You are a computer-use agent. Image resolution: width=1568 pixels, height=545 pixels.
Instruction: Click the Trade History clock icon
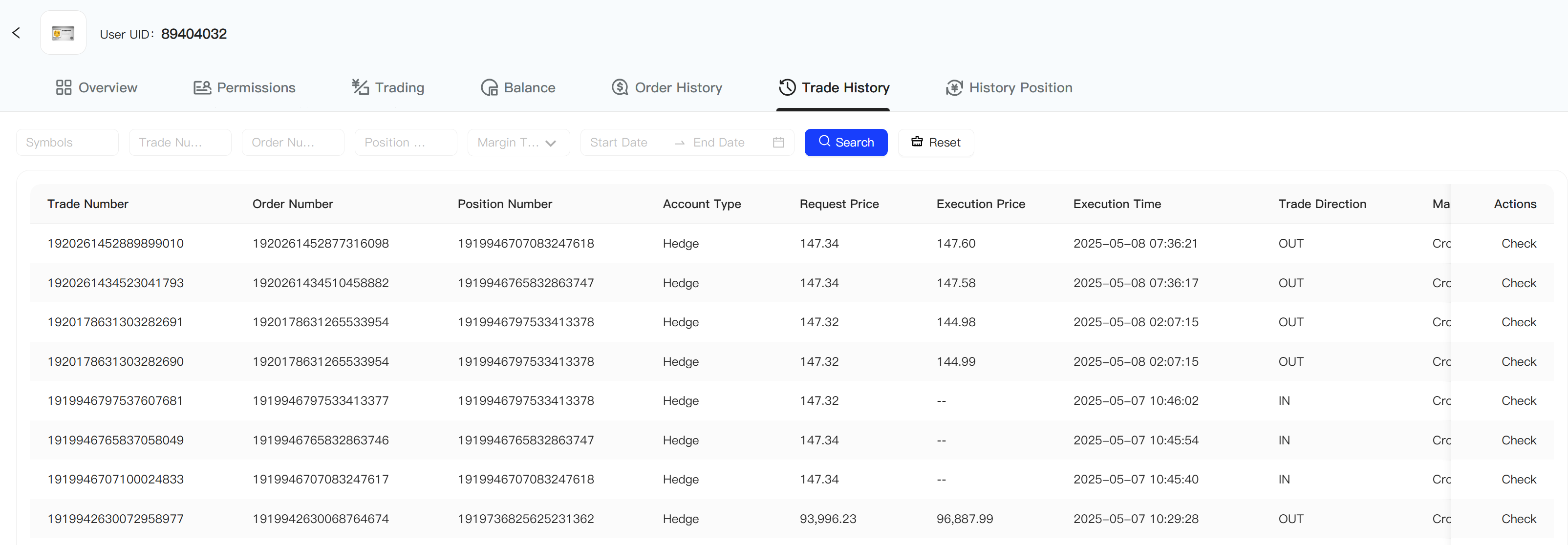pyautogui.click(x=787, y=87)
